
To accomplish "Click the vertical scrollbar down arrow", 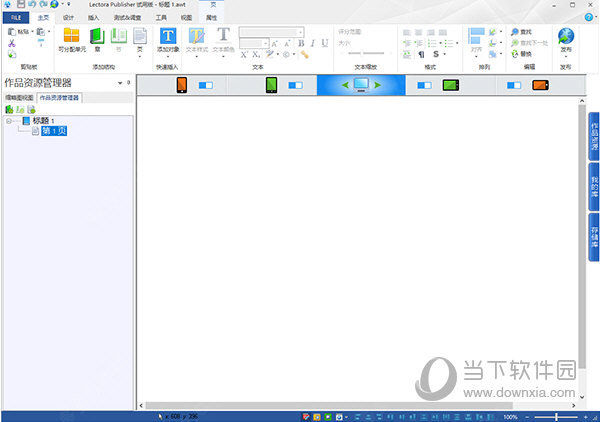I will (582, 397).
